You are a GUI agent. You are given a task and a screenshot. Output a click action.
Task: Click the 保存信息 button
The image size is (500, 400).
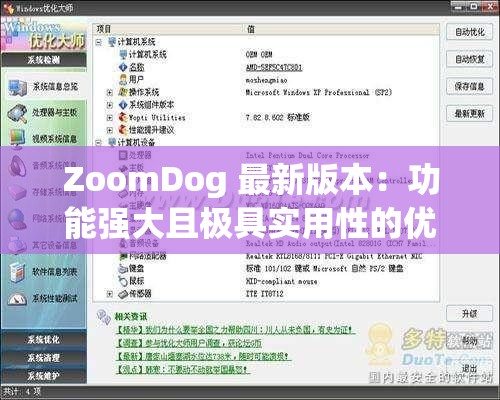(x=470, y=87)
